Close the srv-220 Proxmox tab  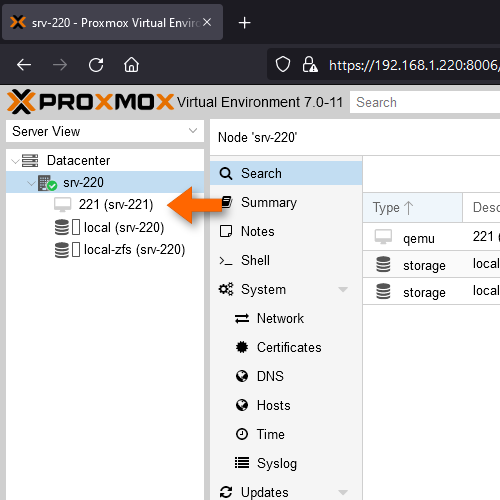coord(207,22)
